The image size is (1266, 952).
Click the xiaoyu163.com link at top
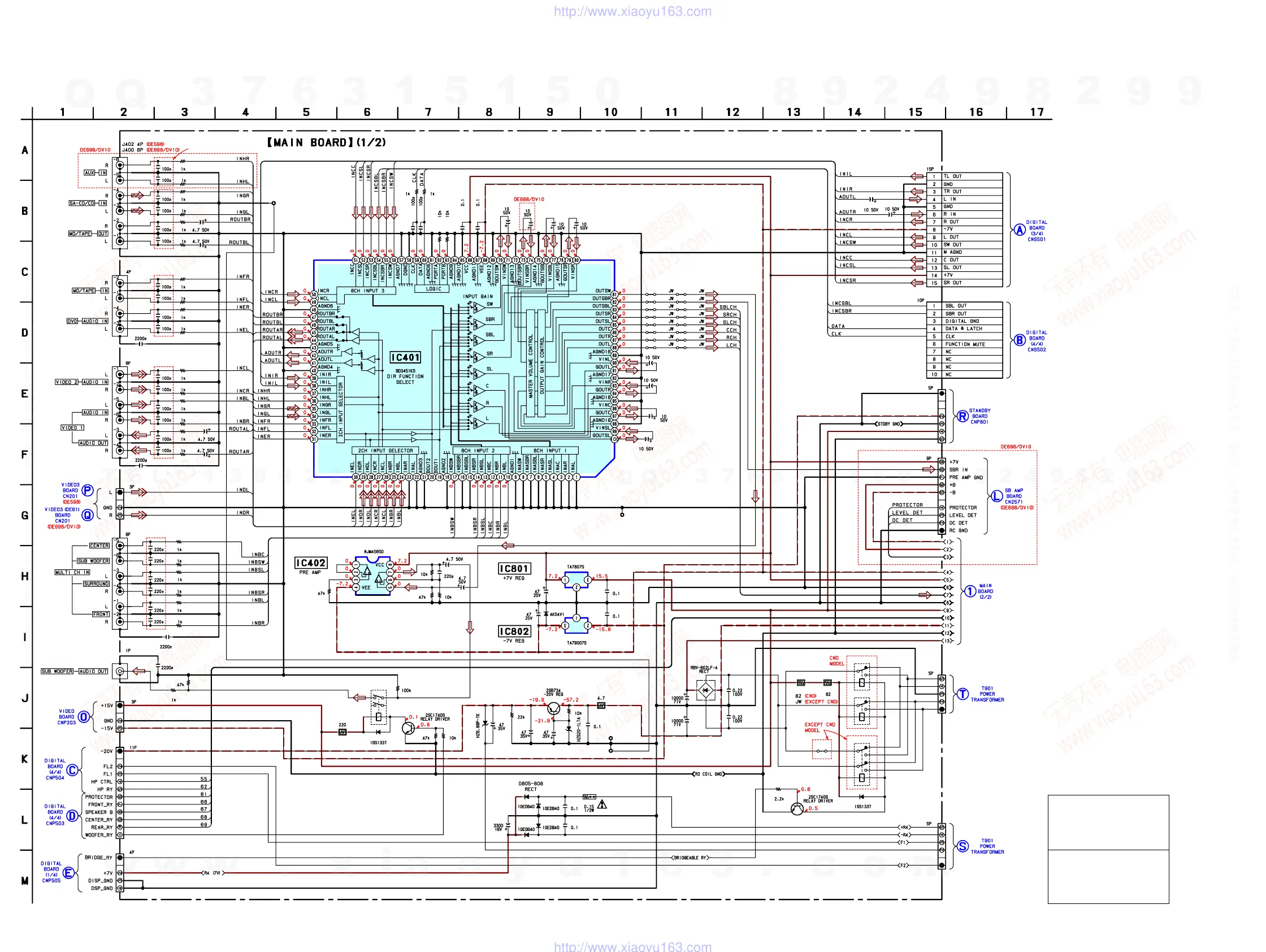[632, 11]
